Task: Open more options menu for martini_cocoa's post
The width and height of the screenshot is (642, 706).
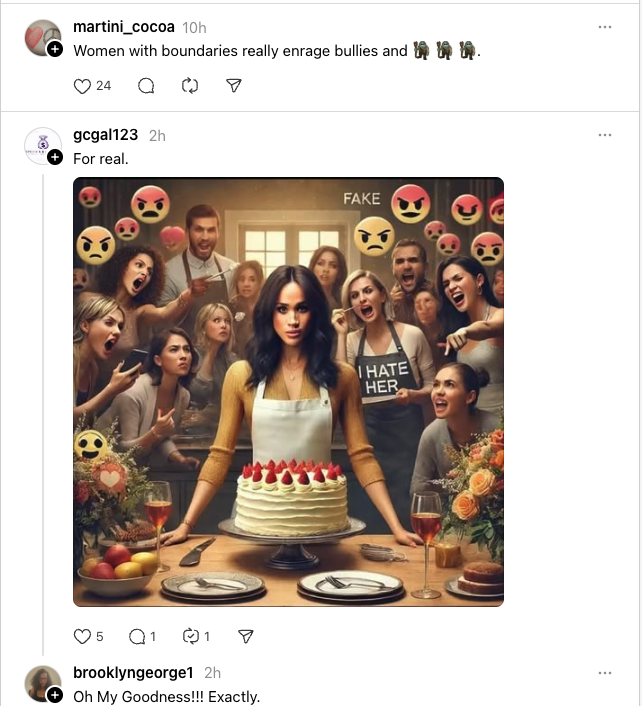Action: point(604,27)
